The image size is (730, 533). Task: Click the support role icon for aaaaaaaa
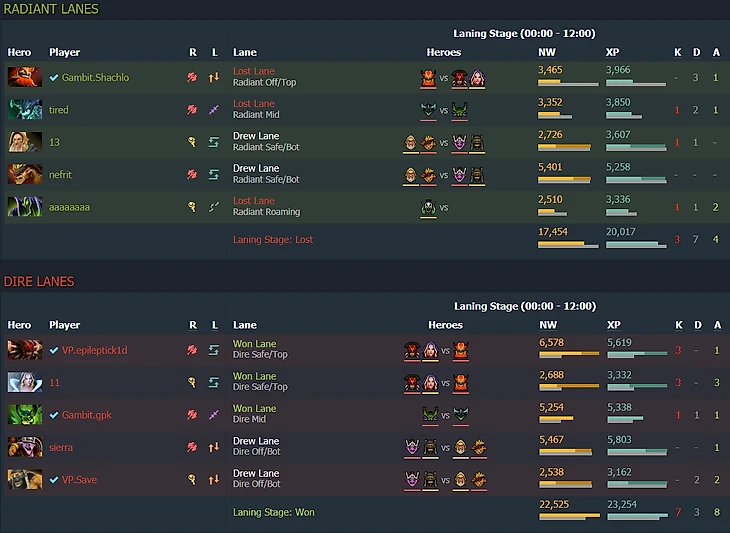click(192, 207)
